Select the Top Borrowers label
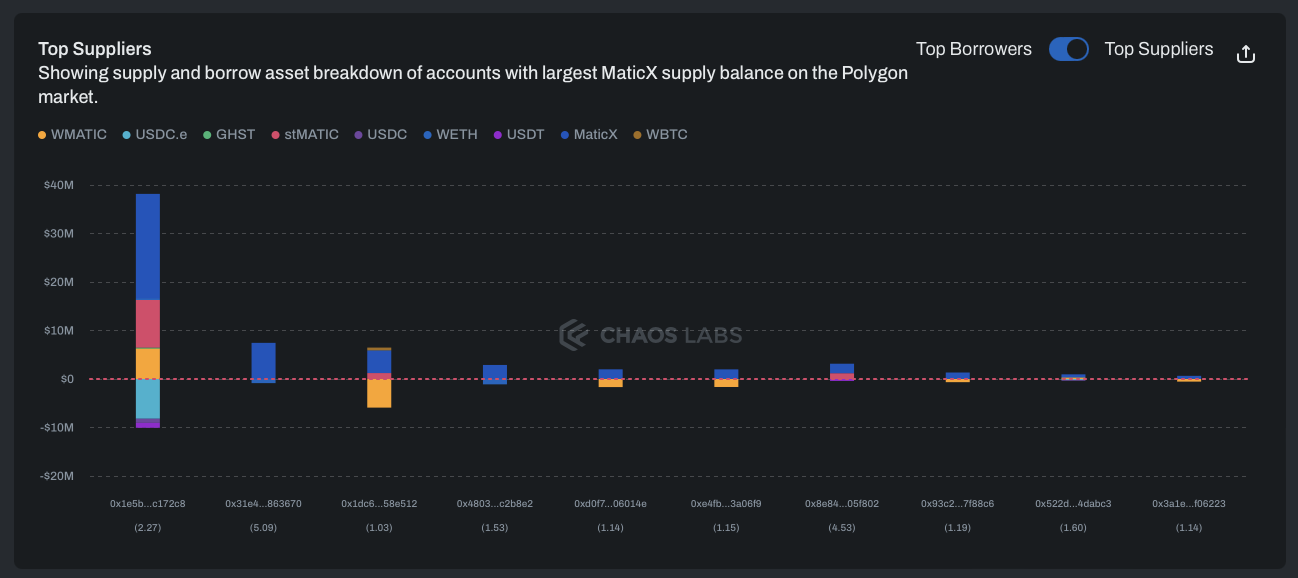Image resolution: width=1298 pixels, height=578 pixels. [x=973, y=49]
